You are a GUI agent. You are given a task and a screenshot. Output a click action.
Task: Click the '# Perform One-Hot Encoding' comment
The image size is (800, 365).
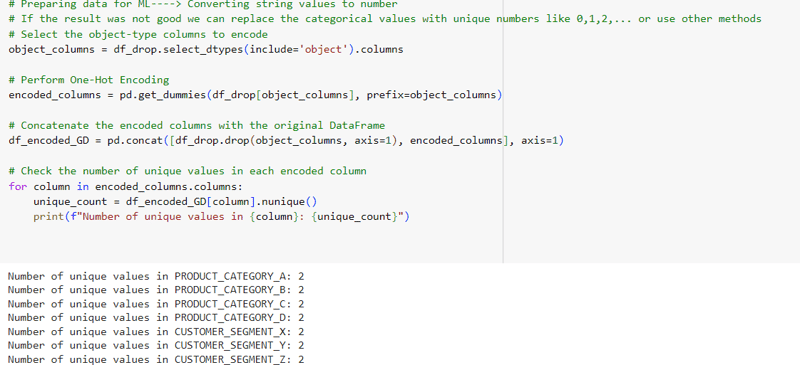89,80
